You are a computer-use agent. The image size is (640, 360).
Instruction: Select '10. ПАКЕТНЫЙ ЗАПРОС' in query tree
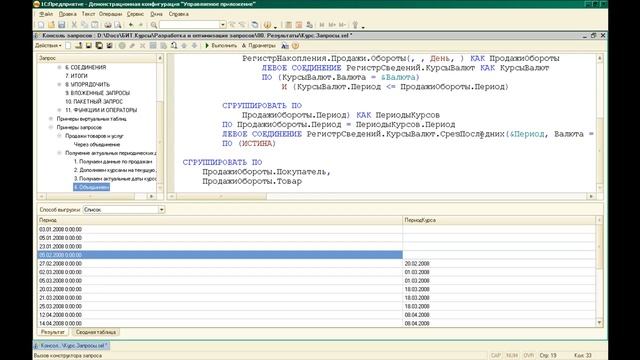pyautogui.click(x=94, y=102)
